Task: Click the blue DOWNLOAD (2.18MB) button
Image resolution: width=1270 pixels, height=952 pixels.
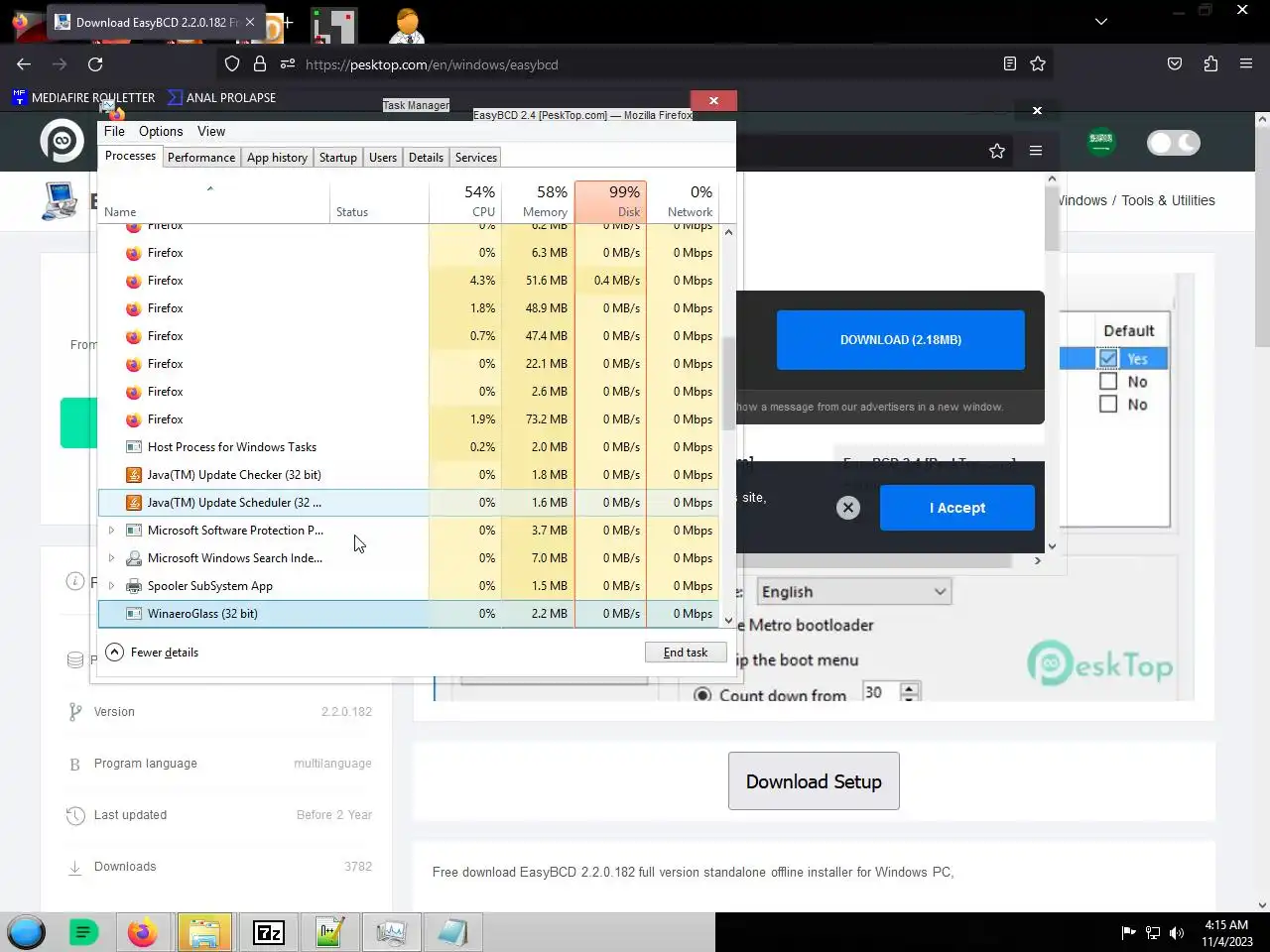Action: pos(901,340)
